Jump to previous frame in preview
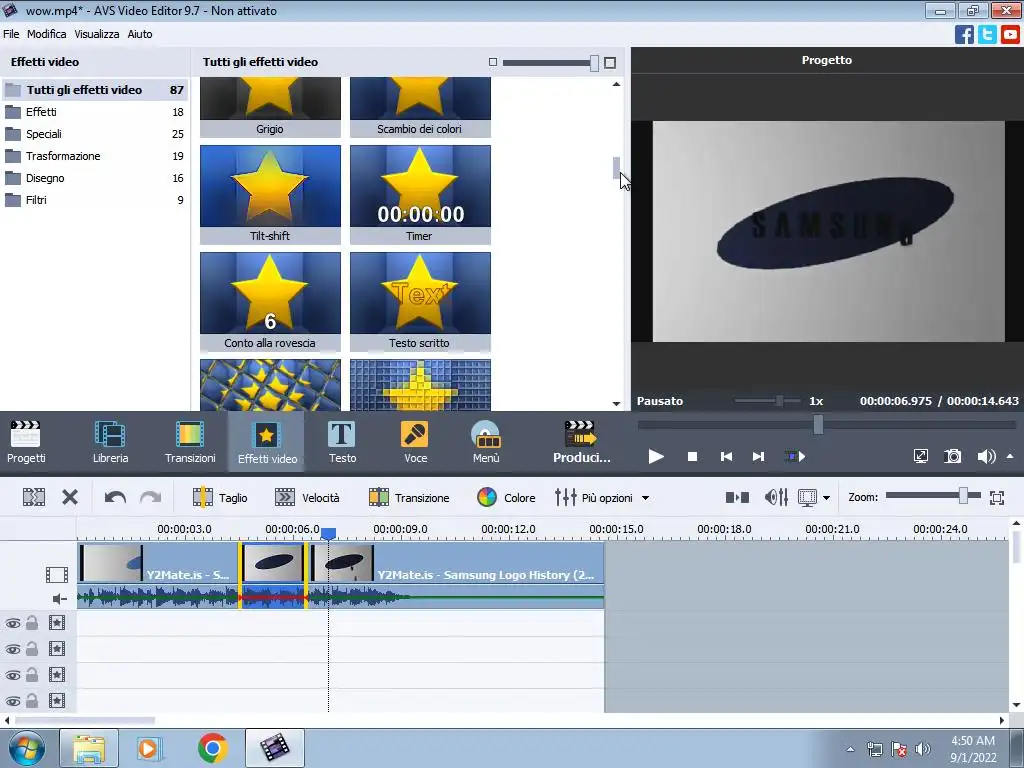Screen dimensions: 1024x768 coord(726,456)
